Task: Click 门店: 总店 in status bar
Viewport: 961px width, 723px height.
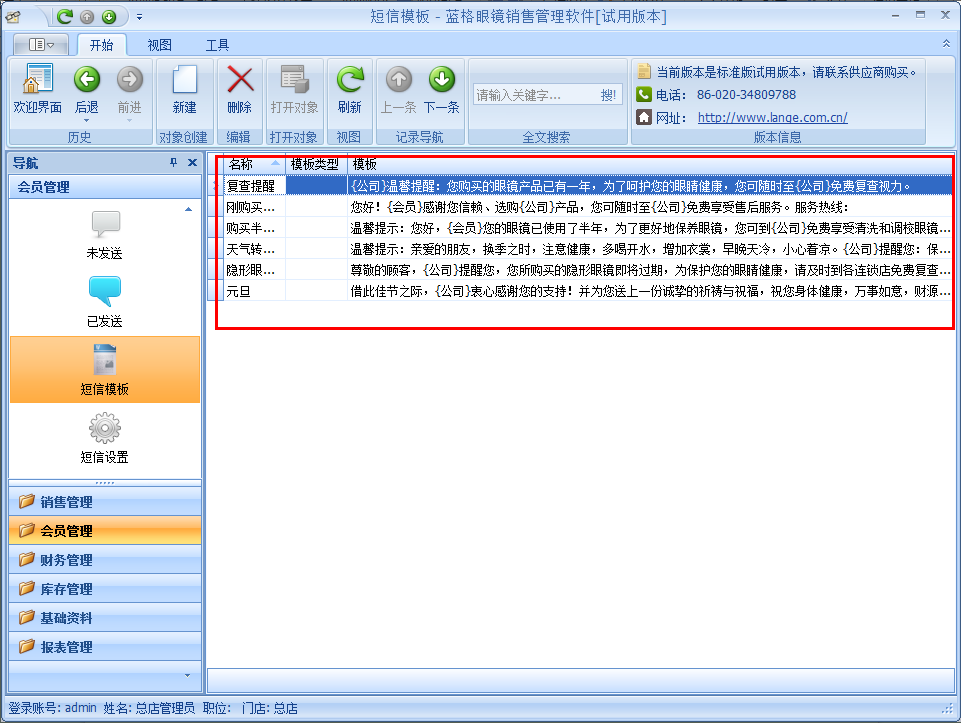Action: pyautogui.click(x=270, y=708)
